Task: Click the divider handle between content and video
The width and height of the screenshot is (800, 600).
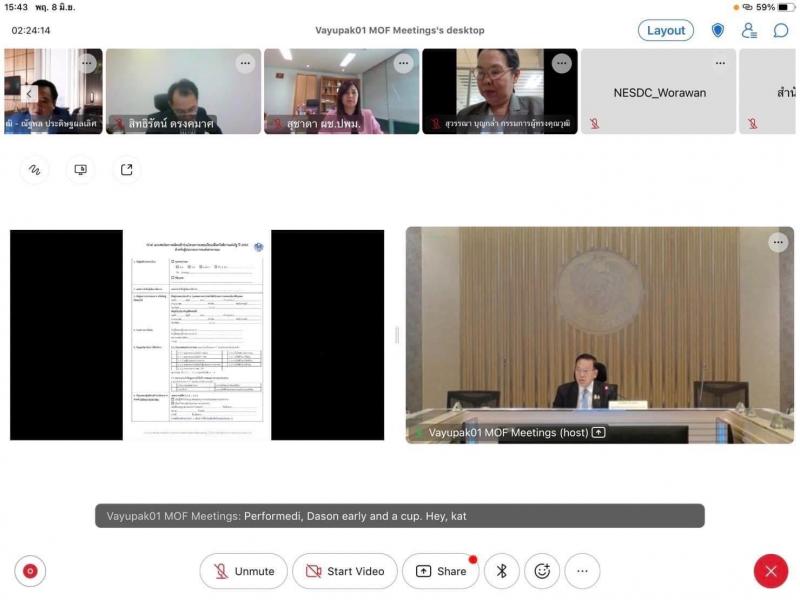Action: pyautogui.click(x=396, y=335)
